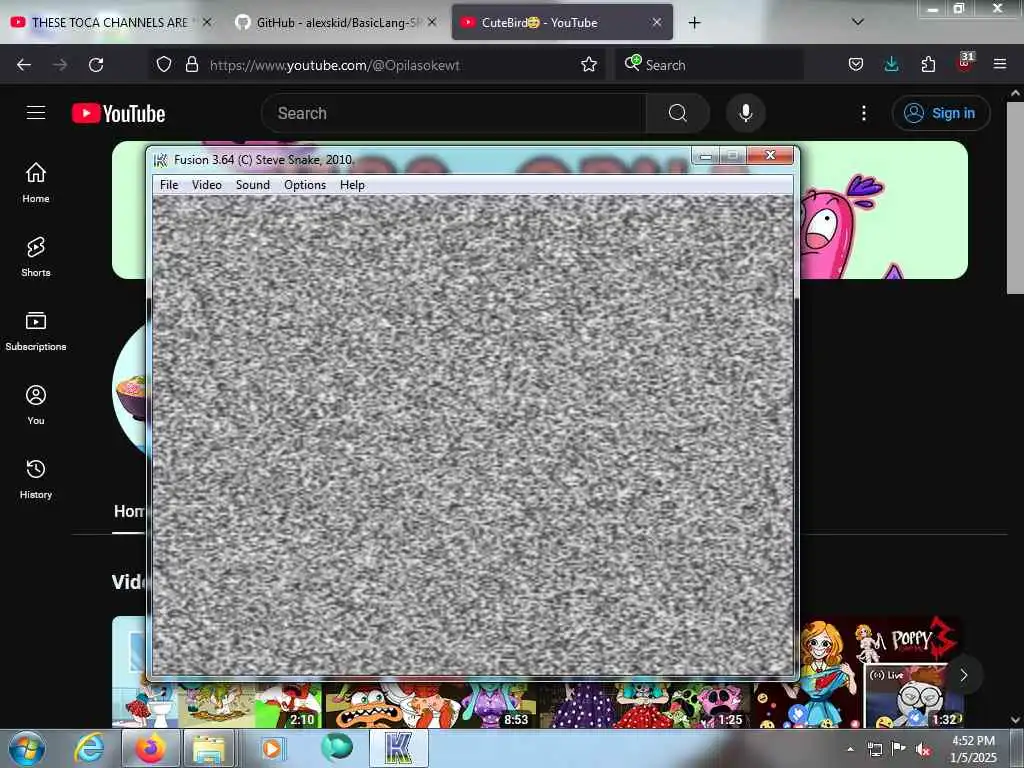The image size is (1024, 768).
Task: Launch Internet Explorer from the taskbar
Action: click(x=88, y=749)
